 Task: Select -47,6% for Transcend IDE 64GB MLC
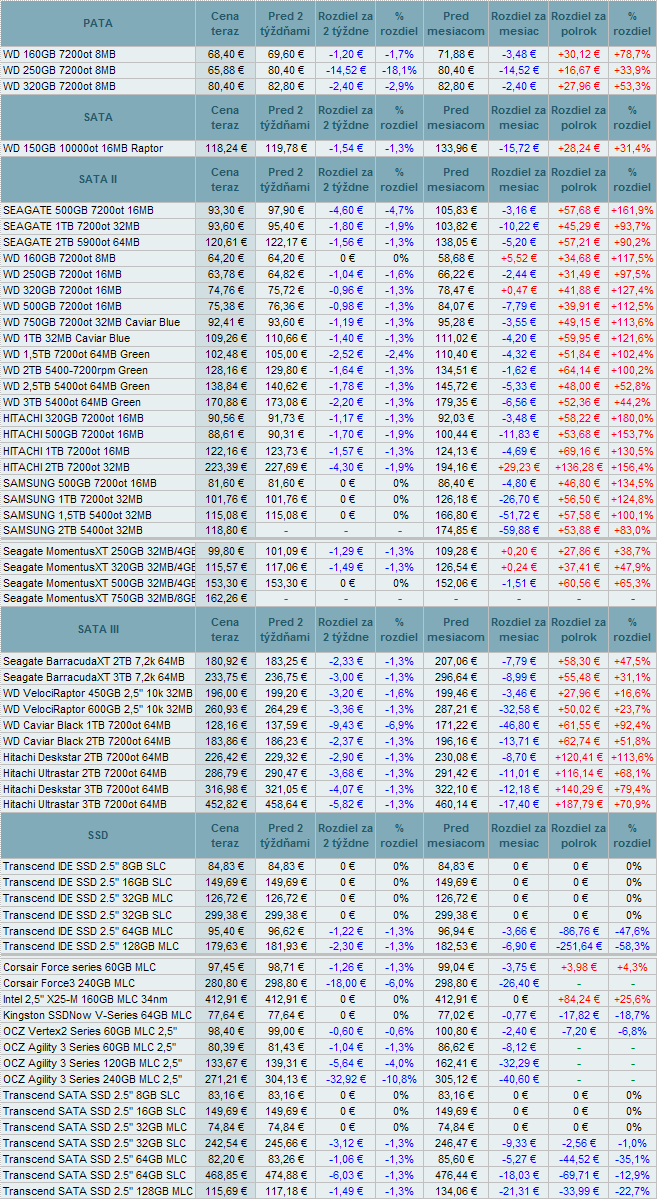[633, 931]
